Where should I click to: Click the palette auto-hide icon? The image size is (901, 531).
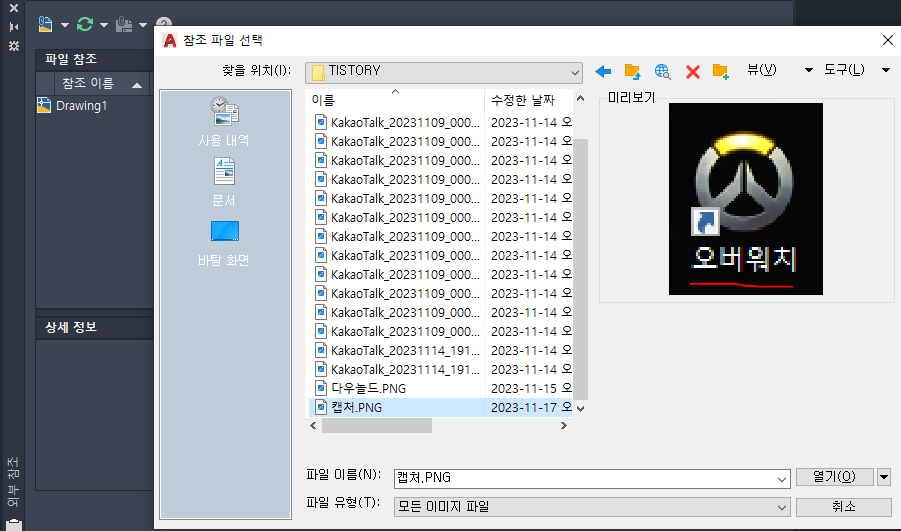(x=14, y=27)
